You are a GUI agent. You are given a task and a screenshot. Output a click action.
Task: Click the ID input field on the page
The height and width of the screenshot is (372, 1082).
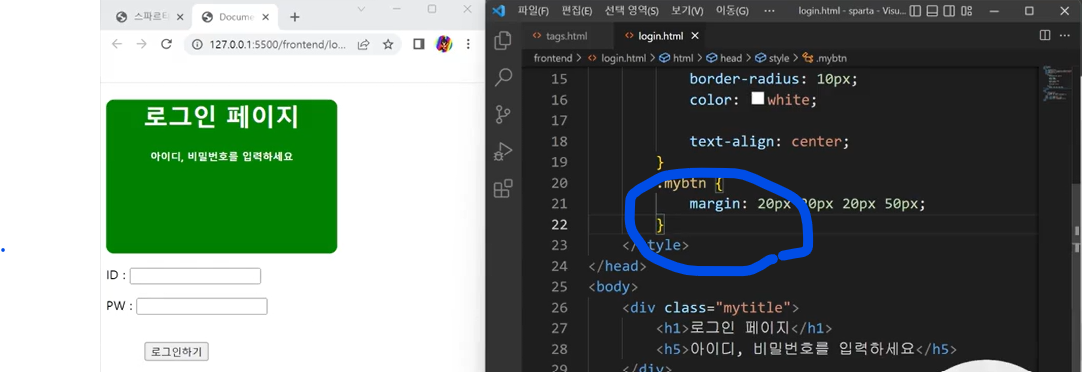[x=195, y=276]
